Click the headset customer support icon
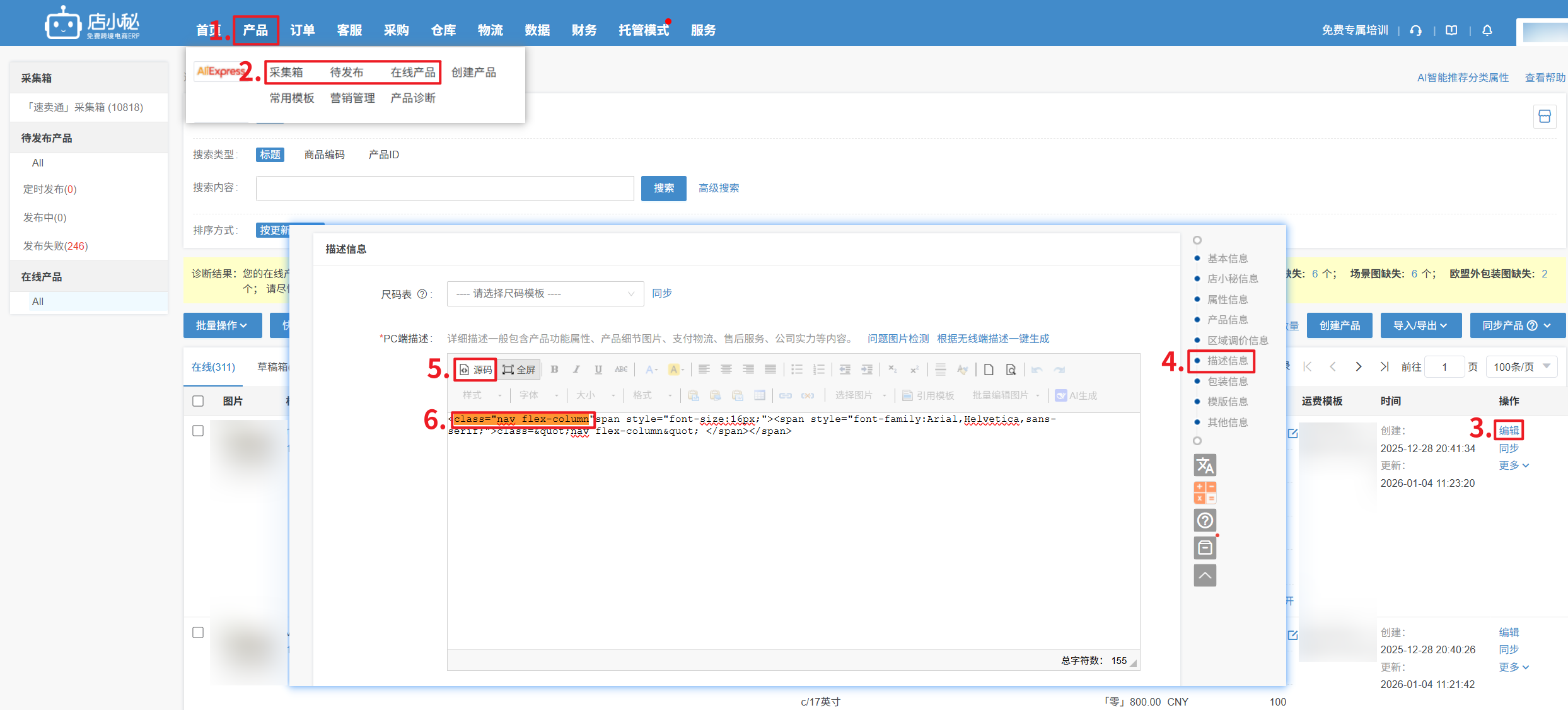Screen dimensions: 1568x710 point(1416,30)
